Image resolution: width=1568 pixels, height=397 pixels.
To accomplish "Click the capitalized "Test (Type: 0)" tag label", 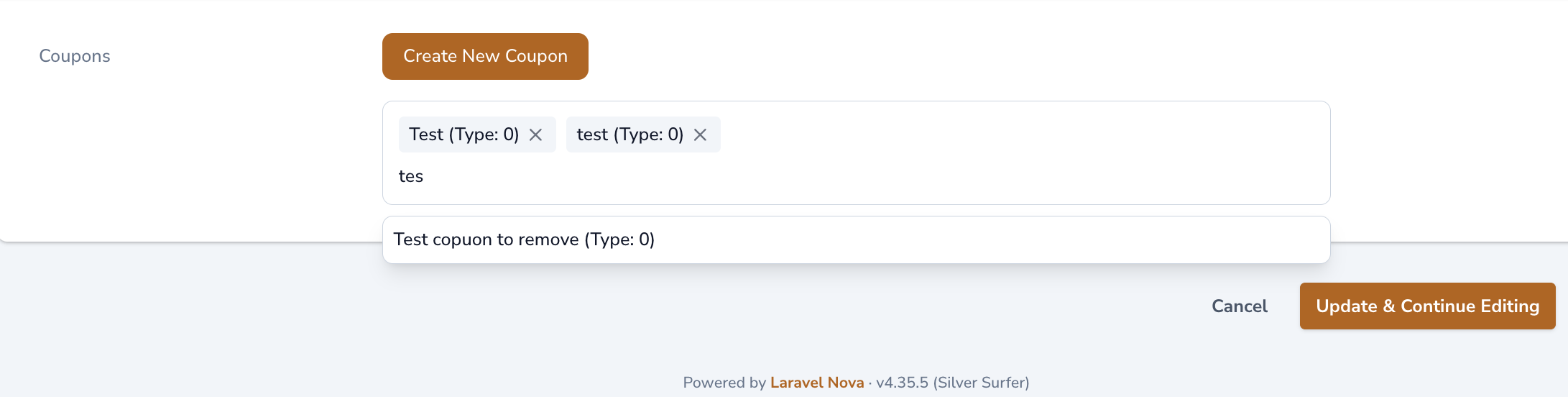I will click(x=464, y=134).
